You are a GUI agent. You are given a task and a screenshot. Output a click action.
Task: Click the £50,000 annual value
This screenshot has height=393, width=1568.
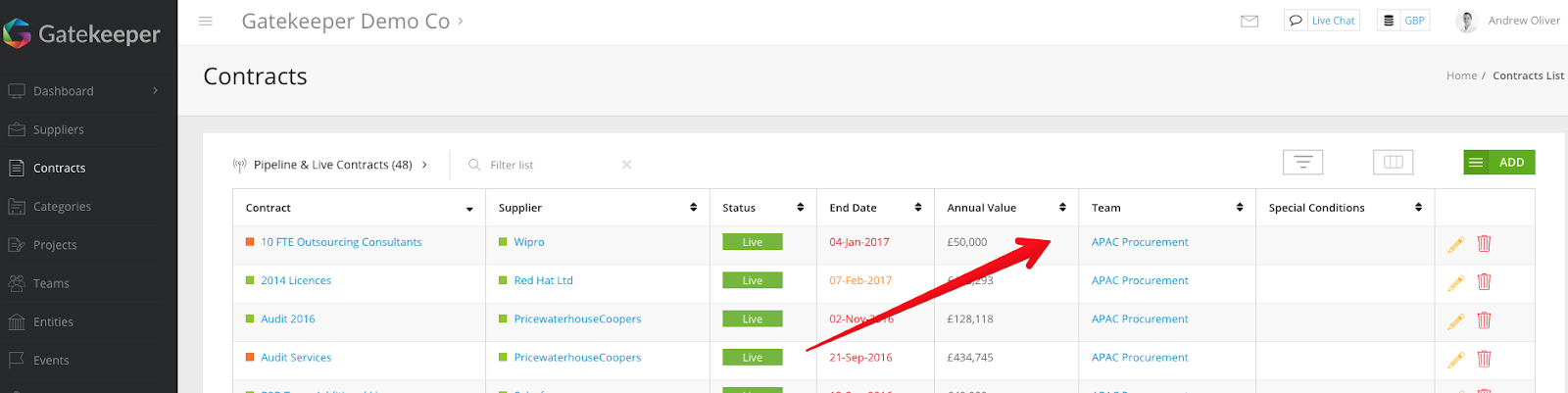click(x=967, y=242)
